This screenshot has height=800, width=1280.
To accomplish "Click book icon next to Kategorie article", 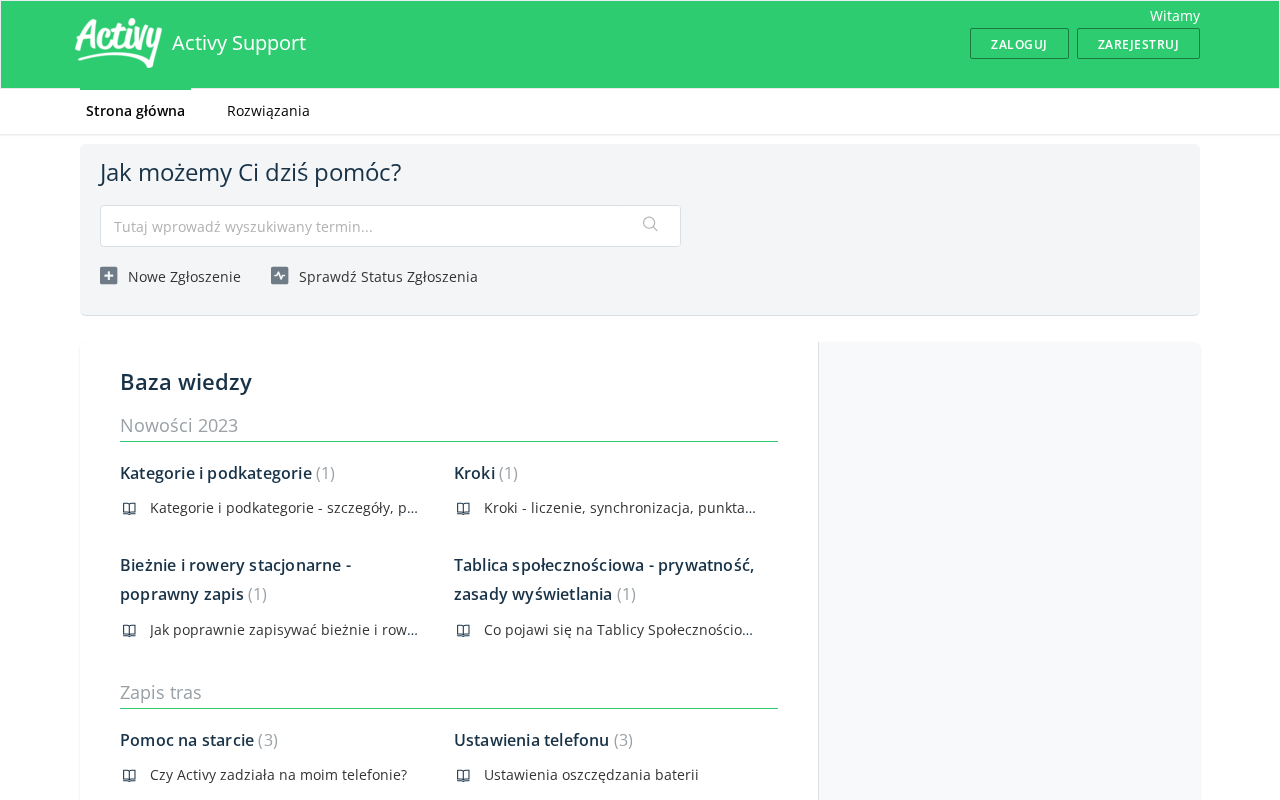I will [129, 508].
